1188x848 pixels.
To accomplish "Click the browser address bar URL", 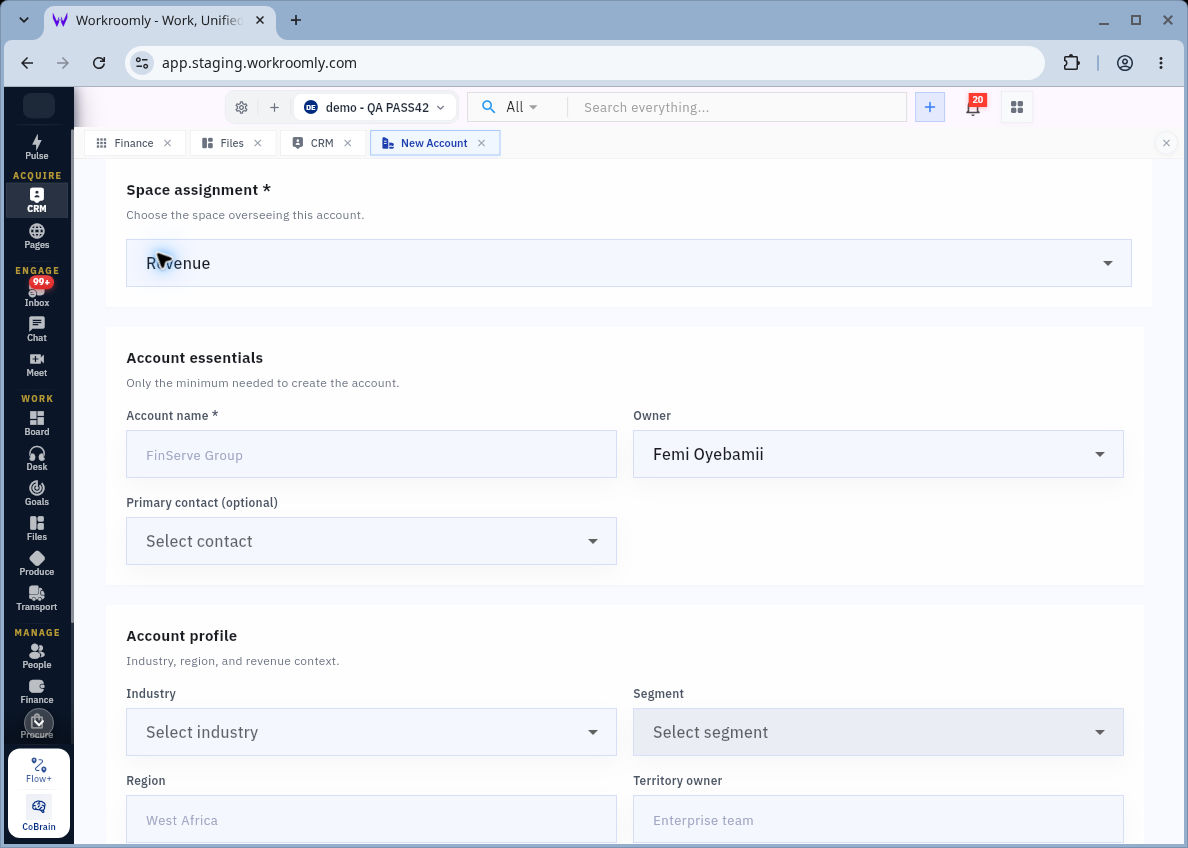I will point(259,63).
